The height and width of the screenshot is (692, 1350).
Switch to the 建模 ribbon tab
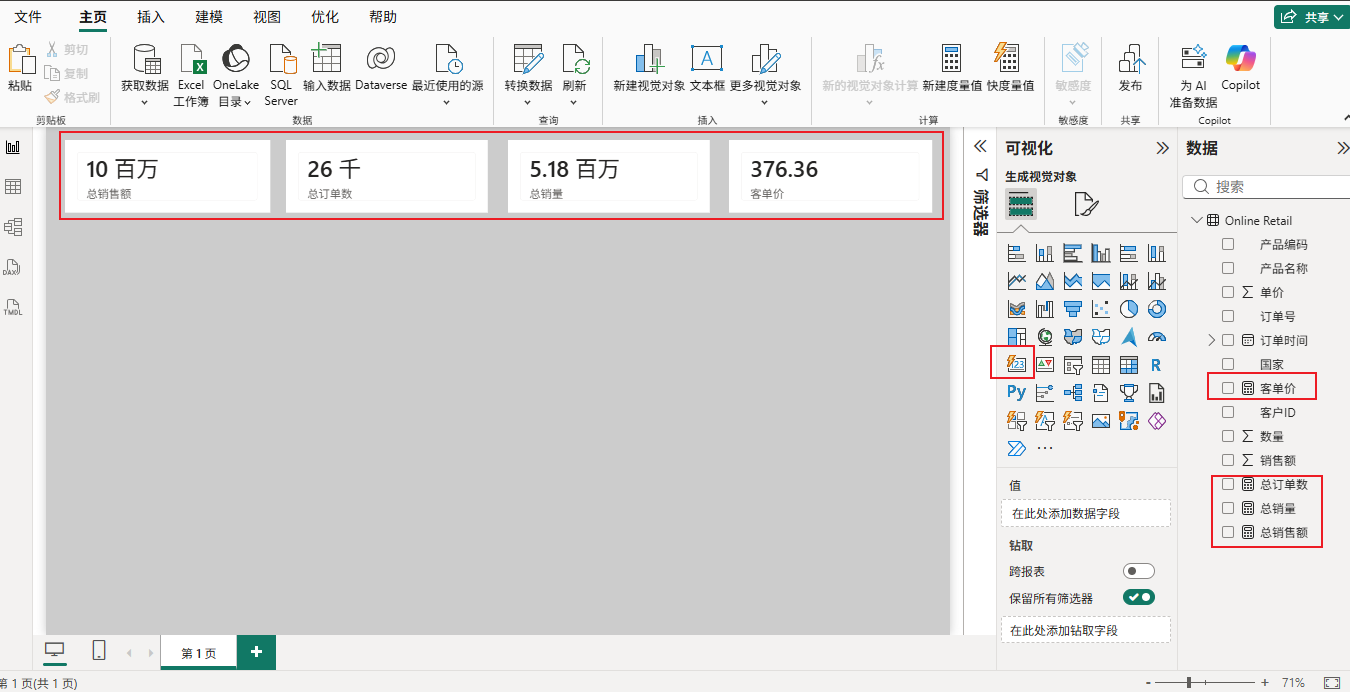coord(209,17)
